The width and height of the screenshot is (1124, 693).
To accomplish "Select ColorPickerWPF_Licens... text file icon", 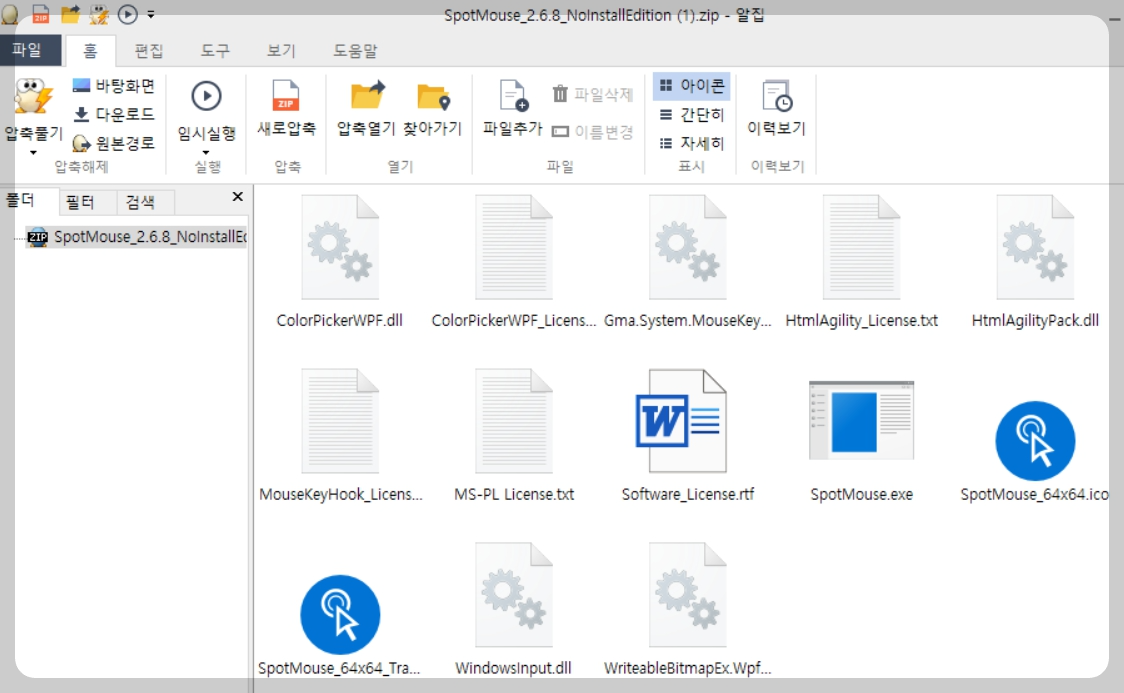I will click(513, 247).
